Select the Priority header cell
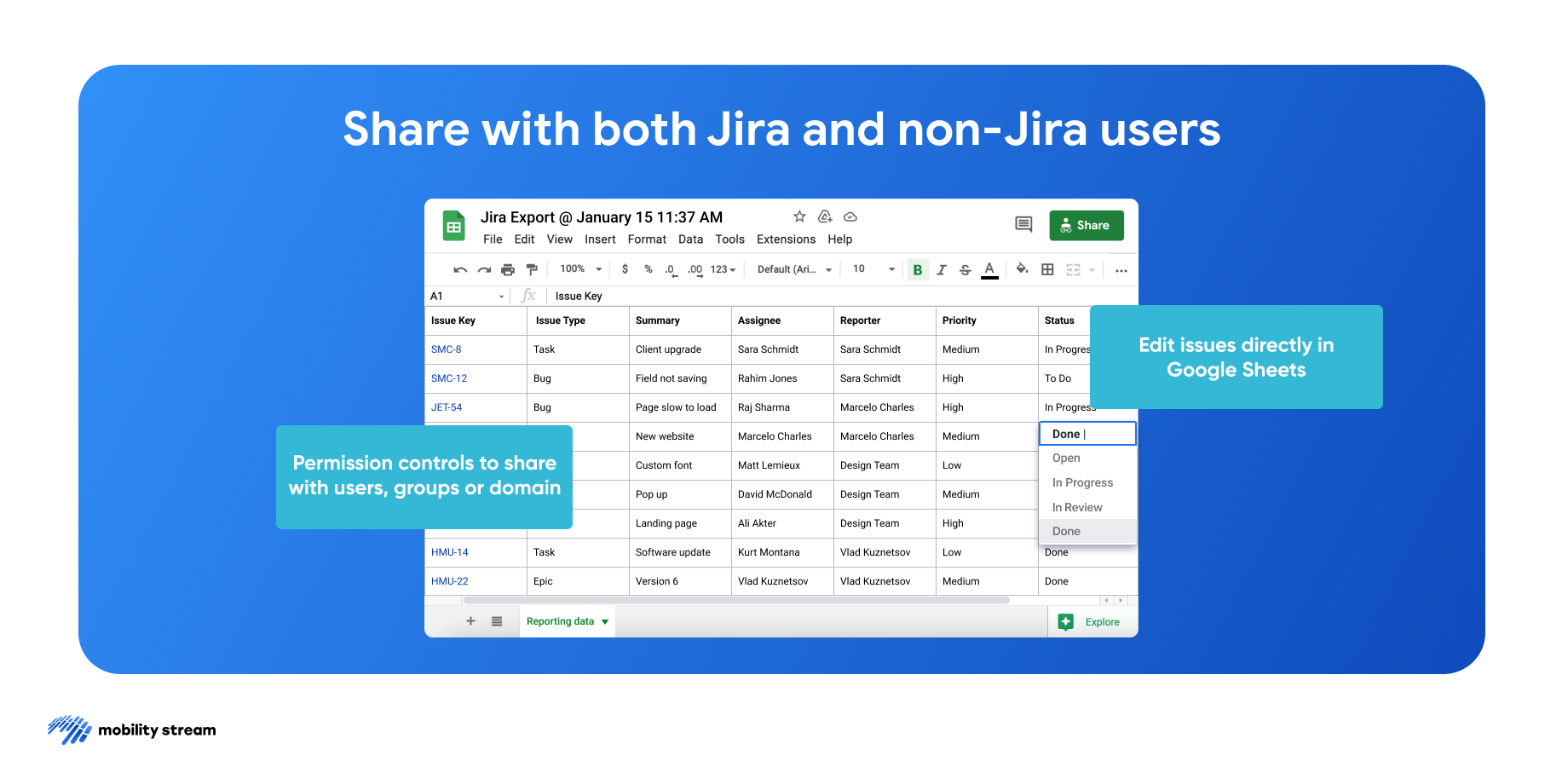This screenshot has width=1568, height=767. coord(987,320)
